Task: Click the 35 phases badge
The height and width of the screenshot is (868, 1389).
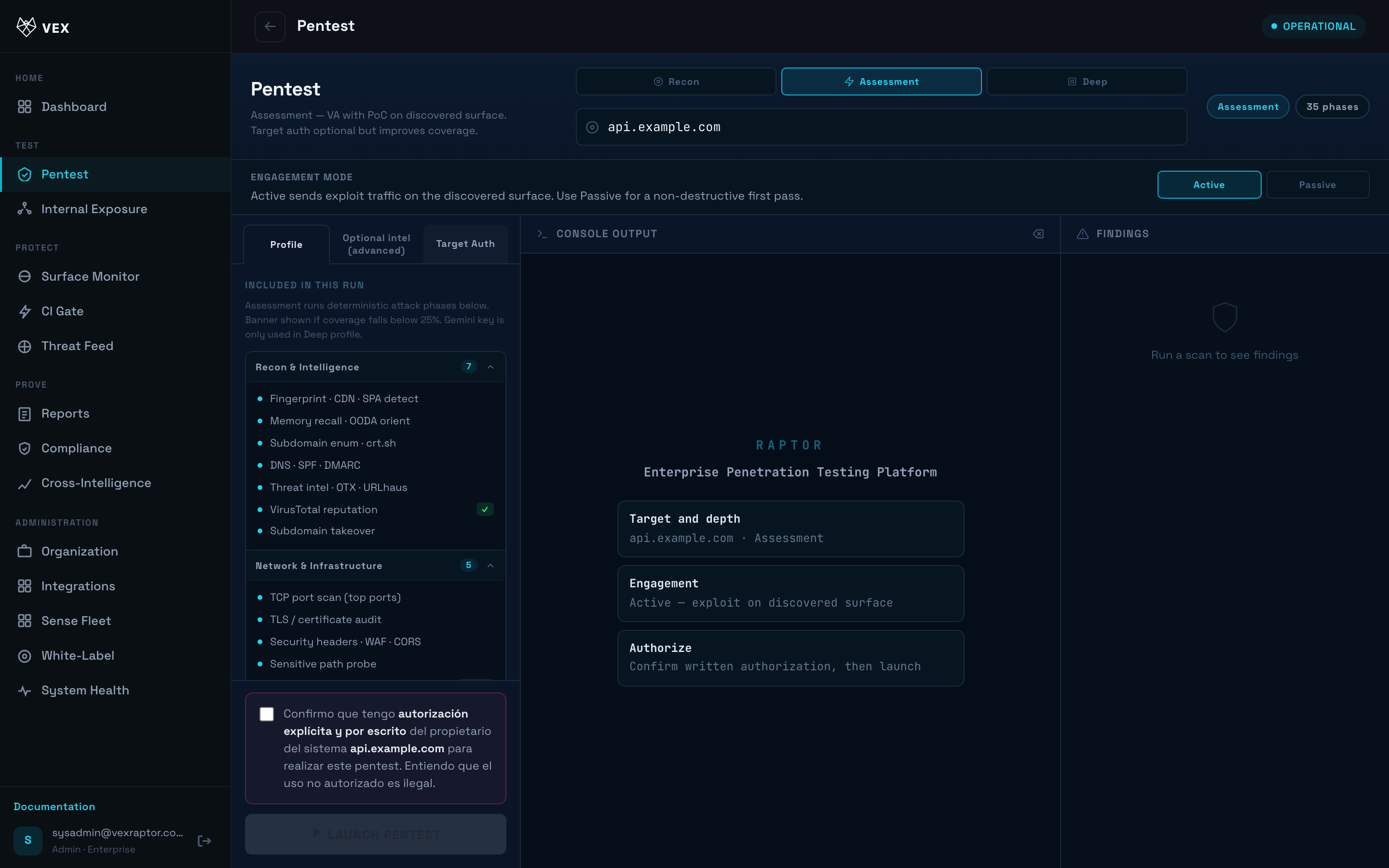Action: [1332, 107]
